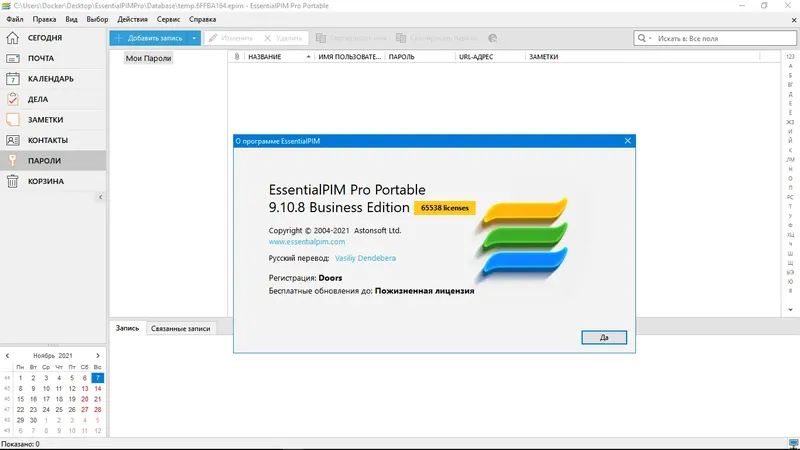This screenshot has width=800, height=450.
Task: Go to next month in mini calendar
Action: 98,356
